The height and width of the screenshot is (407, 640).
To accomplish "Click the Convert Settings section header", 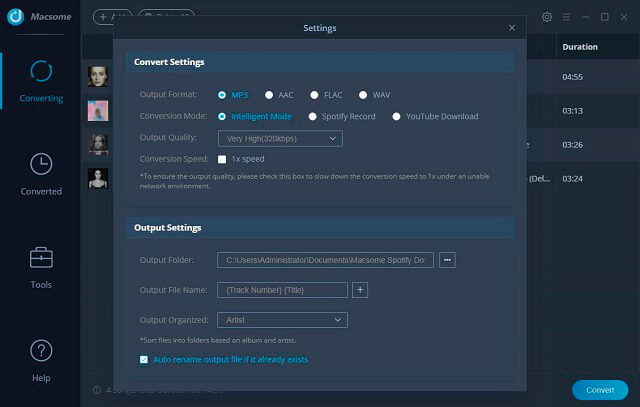I will click(x=320, y=62).
